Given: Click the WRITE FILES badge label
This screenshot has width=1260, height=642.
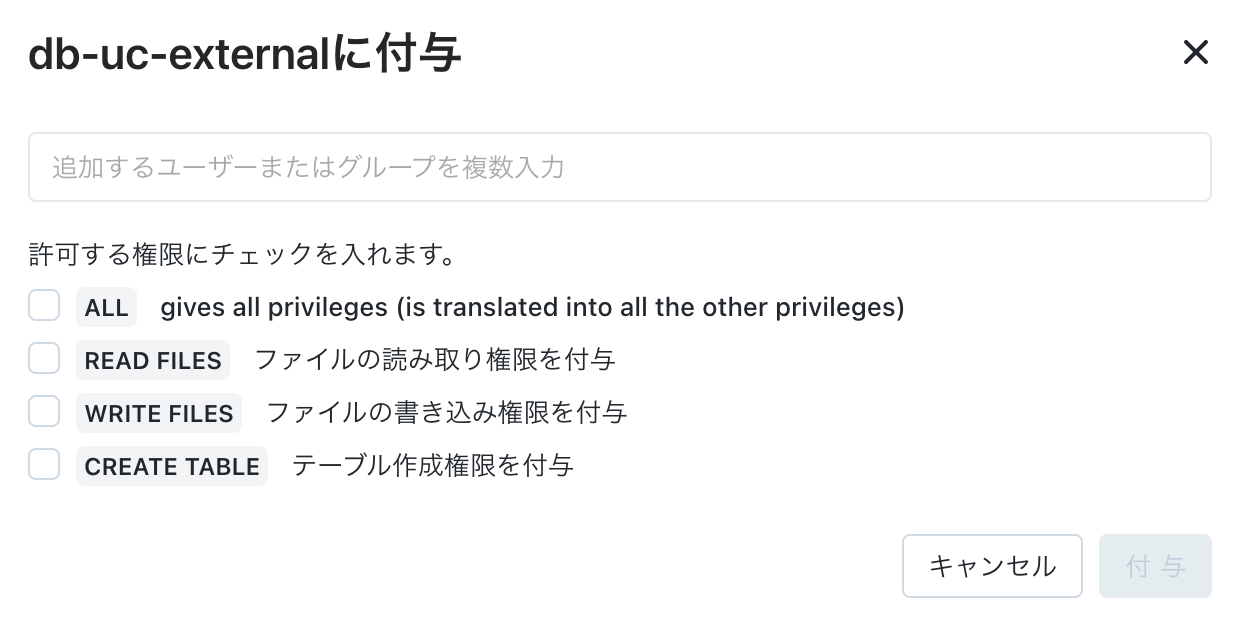Looking at the screenshot, I should tap(158, 413).
